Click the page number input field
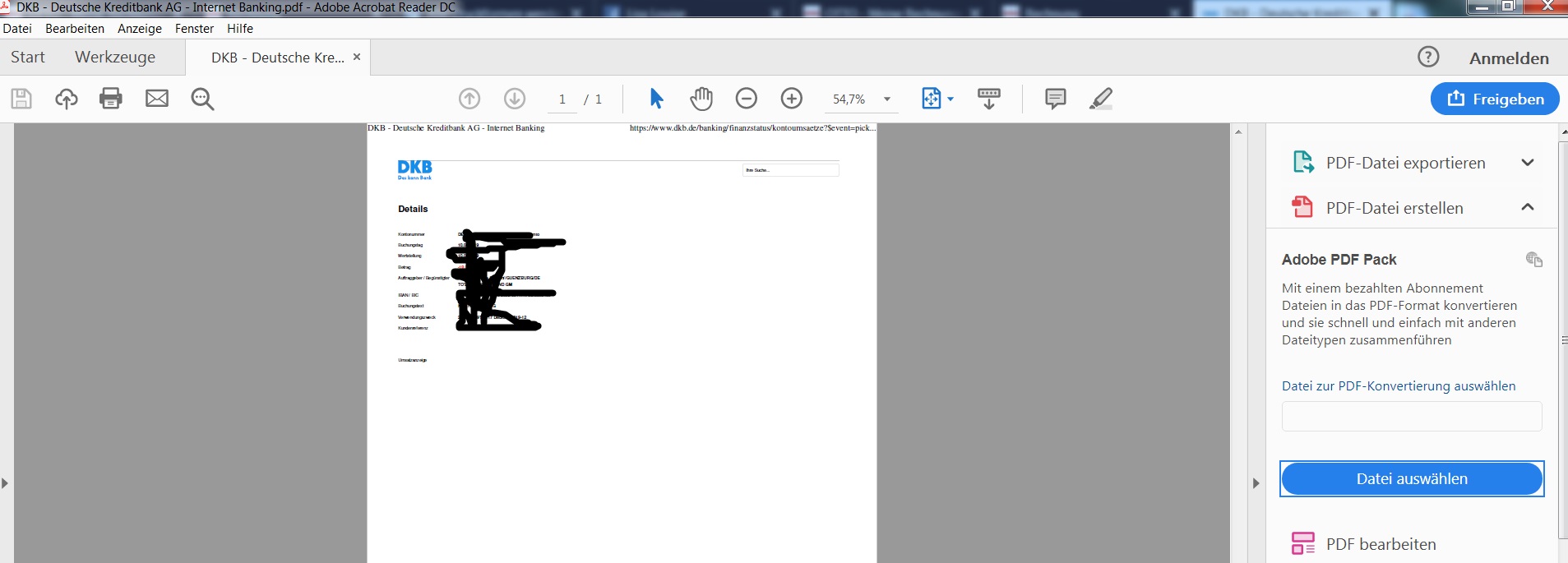 pyautogui.click(x=562, y=99)
